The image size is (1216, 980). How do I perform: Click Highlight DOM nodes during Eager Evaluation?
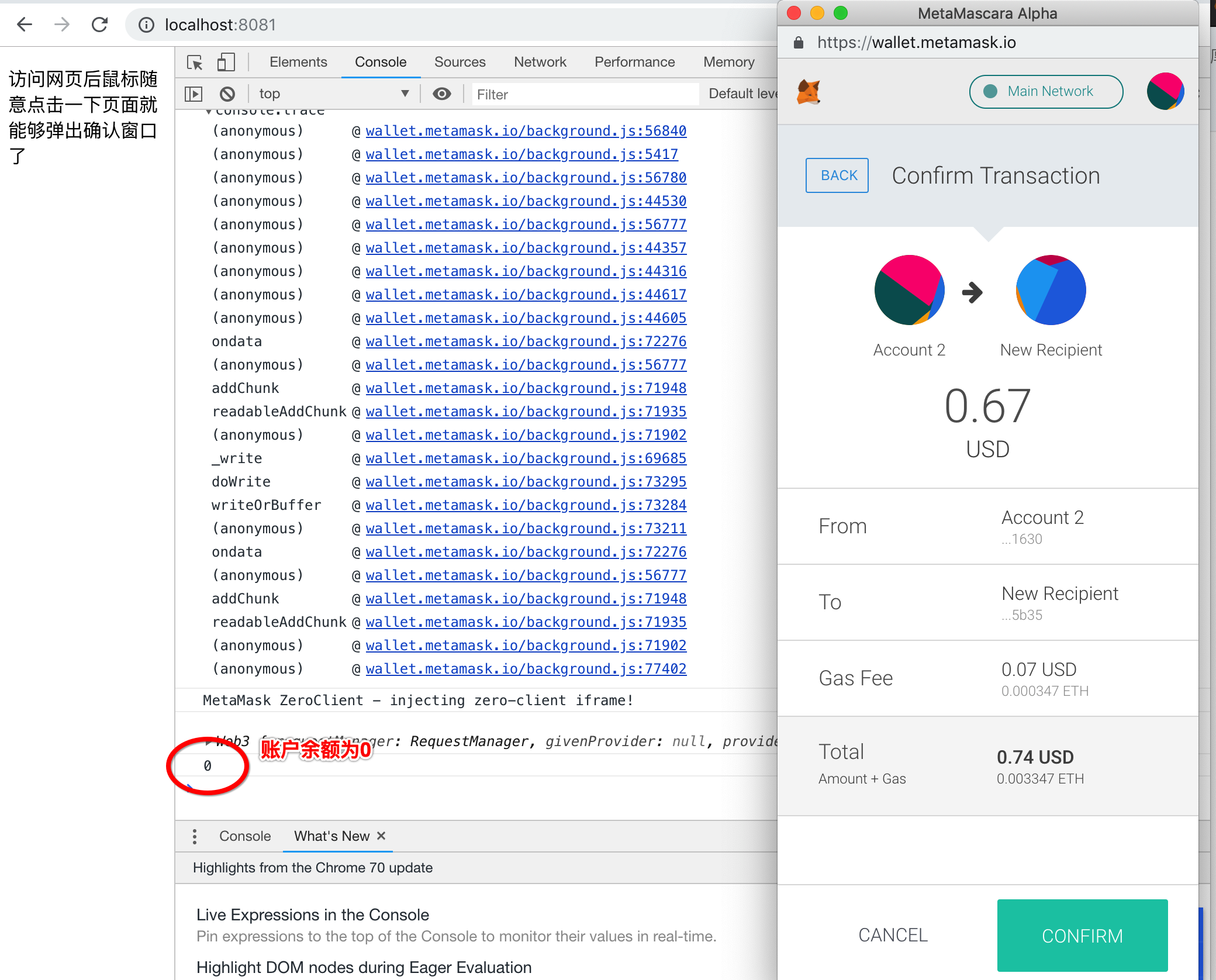[x=364, y=968]
